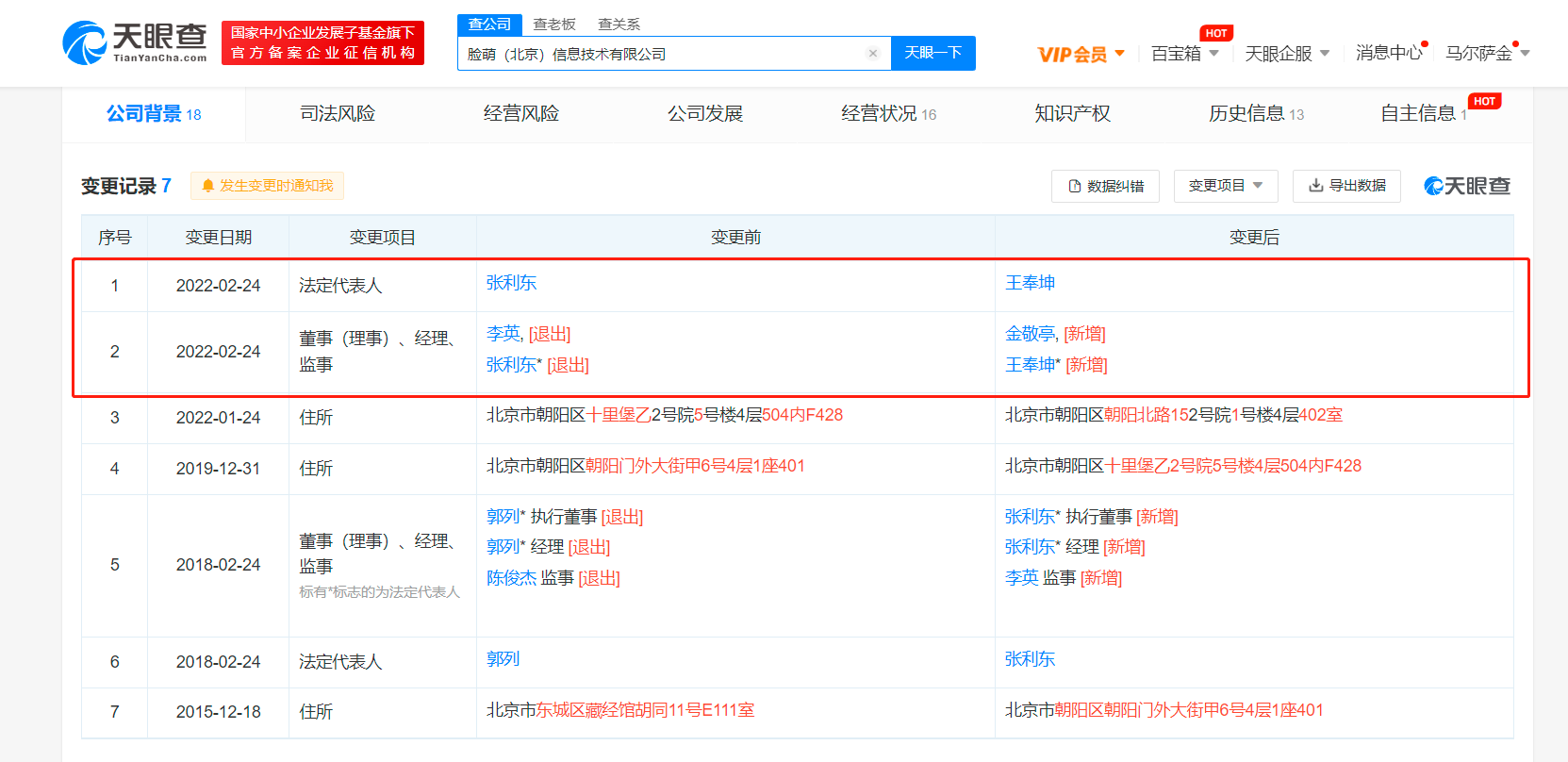Click the 变更记录 7 section heading
The height and width of the screenshot is (762, 1568).
click(x=126, y=186)
